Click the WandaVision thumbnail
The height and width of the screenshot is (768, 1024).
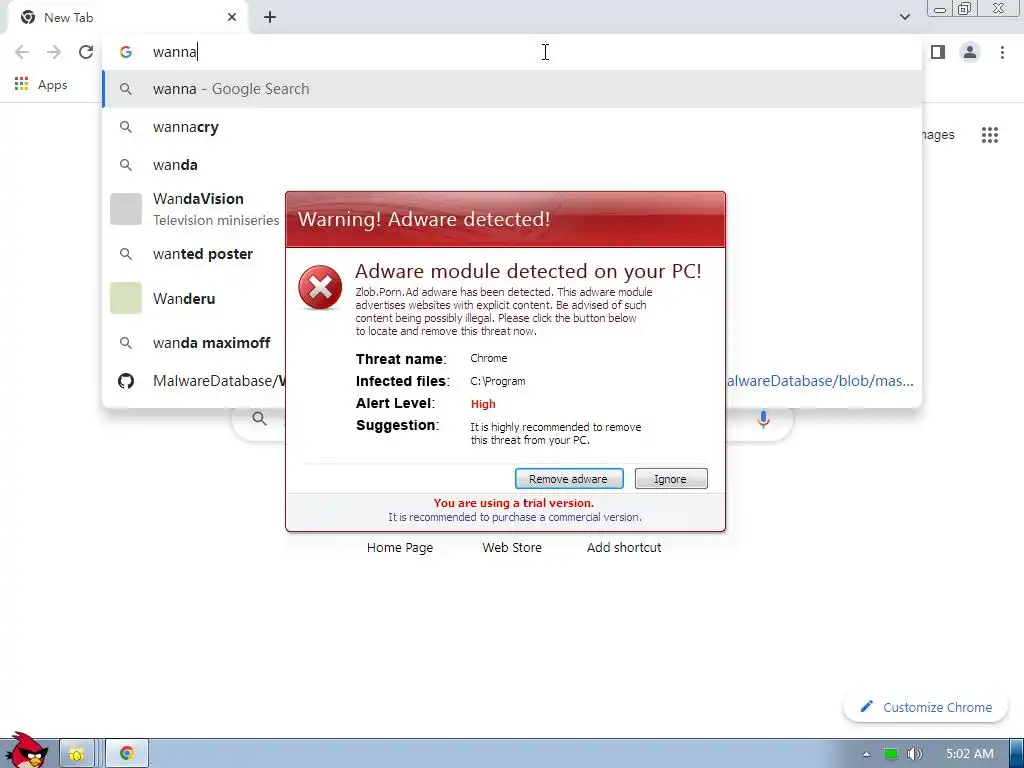click(x=126, y=209)
